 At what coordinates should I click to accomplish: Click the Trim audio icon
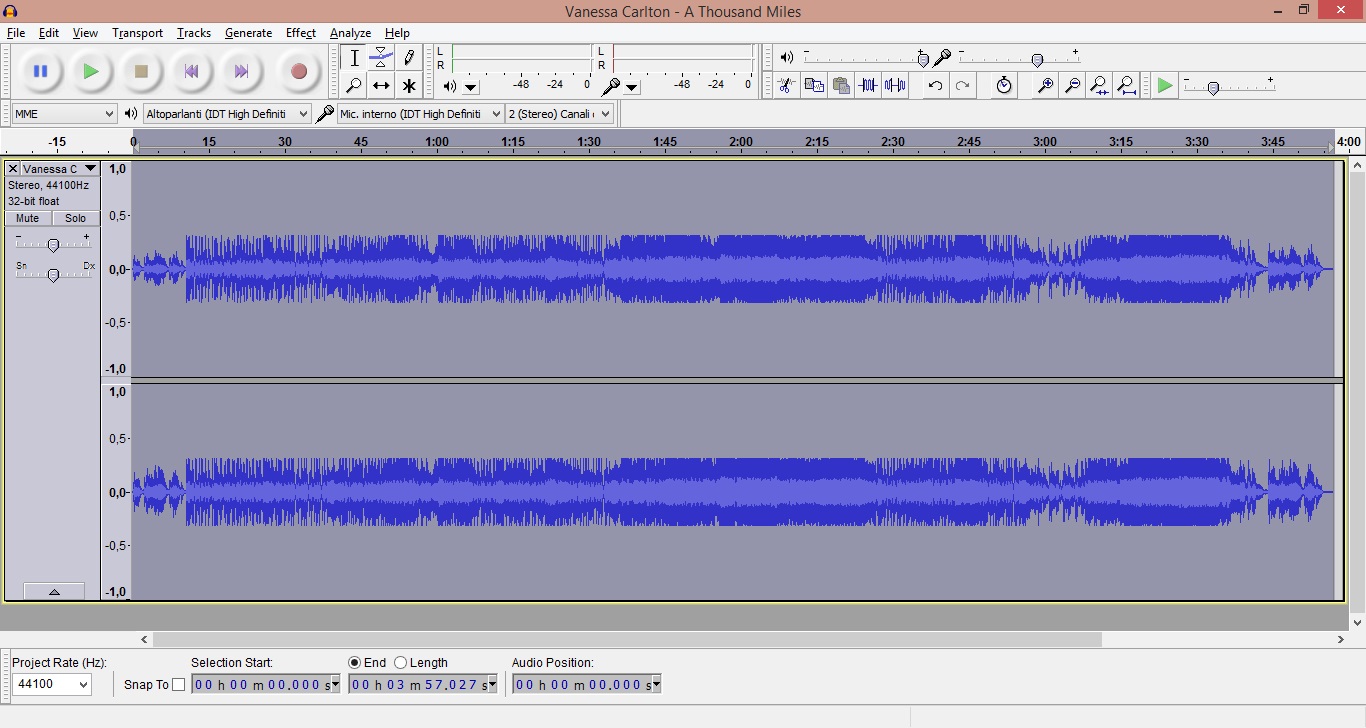click(x=868, y=86)
